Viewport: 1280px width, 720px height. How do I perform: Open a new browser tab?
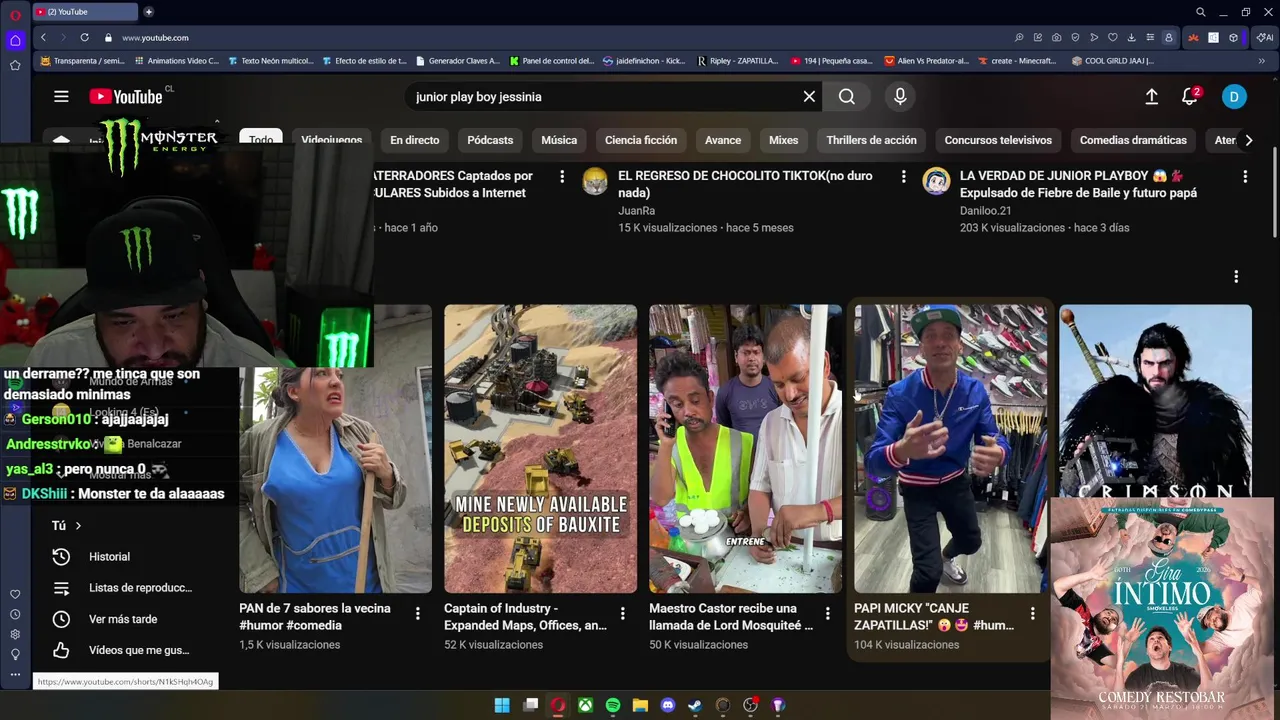tap(148, 12)
